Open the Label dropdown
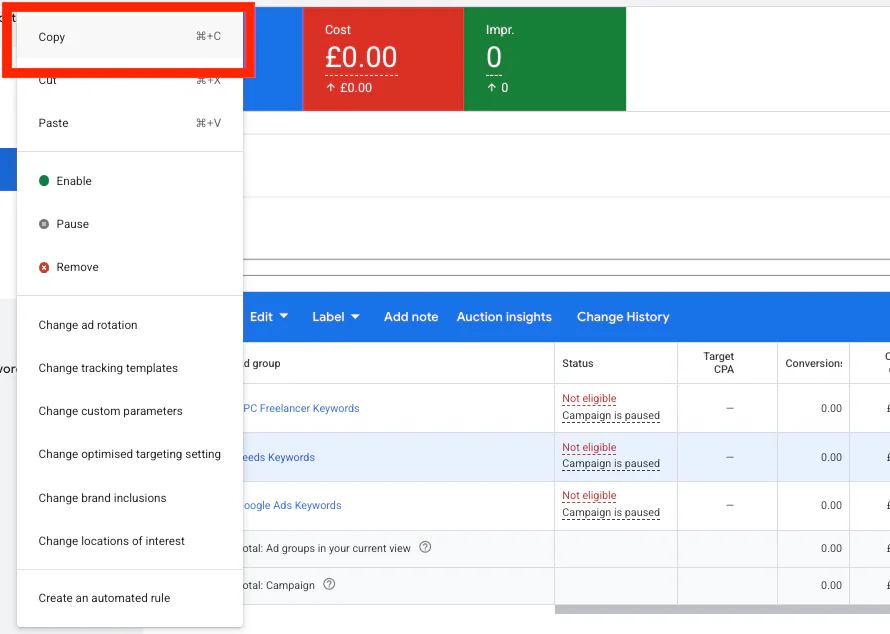Image resolution: width=890 pixels, height=634 pixels. (336, 317)
